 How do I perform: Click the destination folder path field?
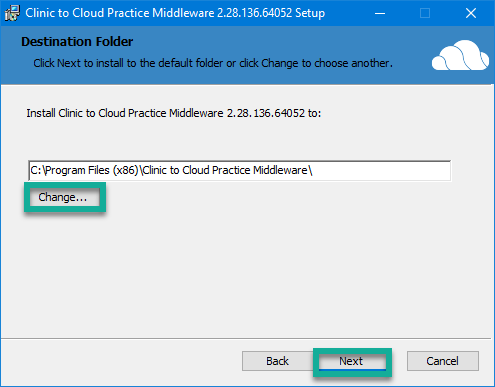[x=240, y=170]
